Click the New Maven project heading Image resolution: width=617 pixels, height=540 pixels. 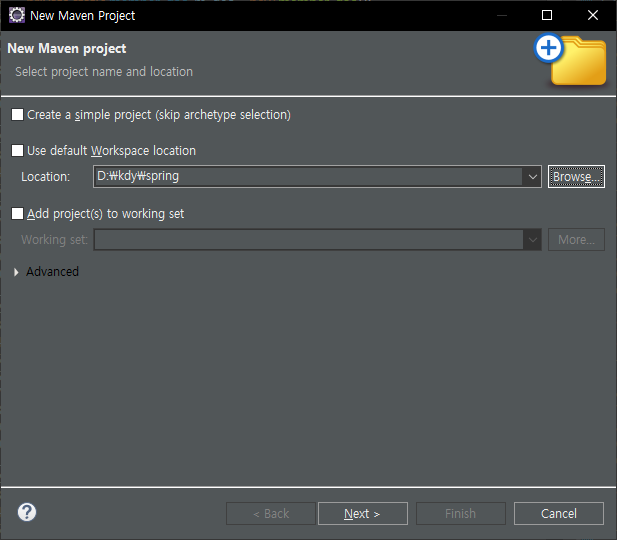click(x=67, y=48)
